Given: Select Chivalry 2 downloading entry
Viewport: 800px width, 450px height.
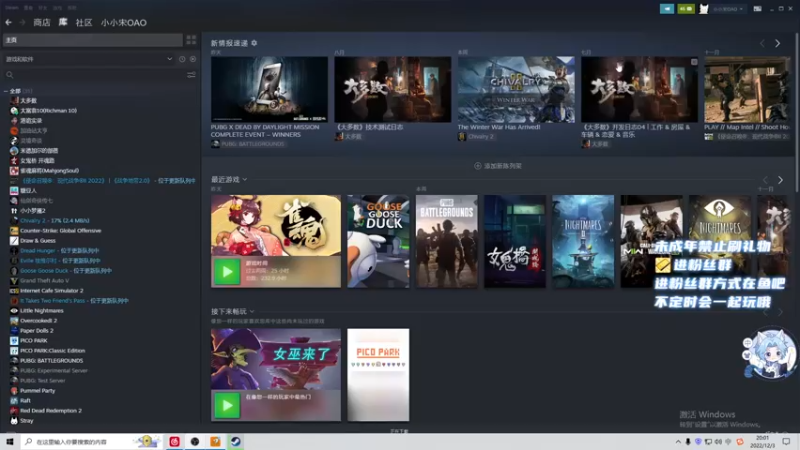Looking at the screenshot, I should [55, 220].
